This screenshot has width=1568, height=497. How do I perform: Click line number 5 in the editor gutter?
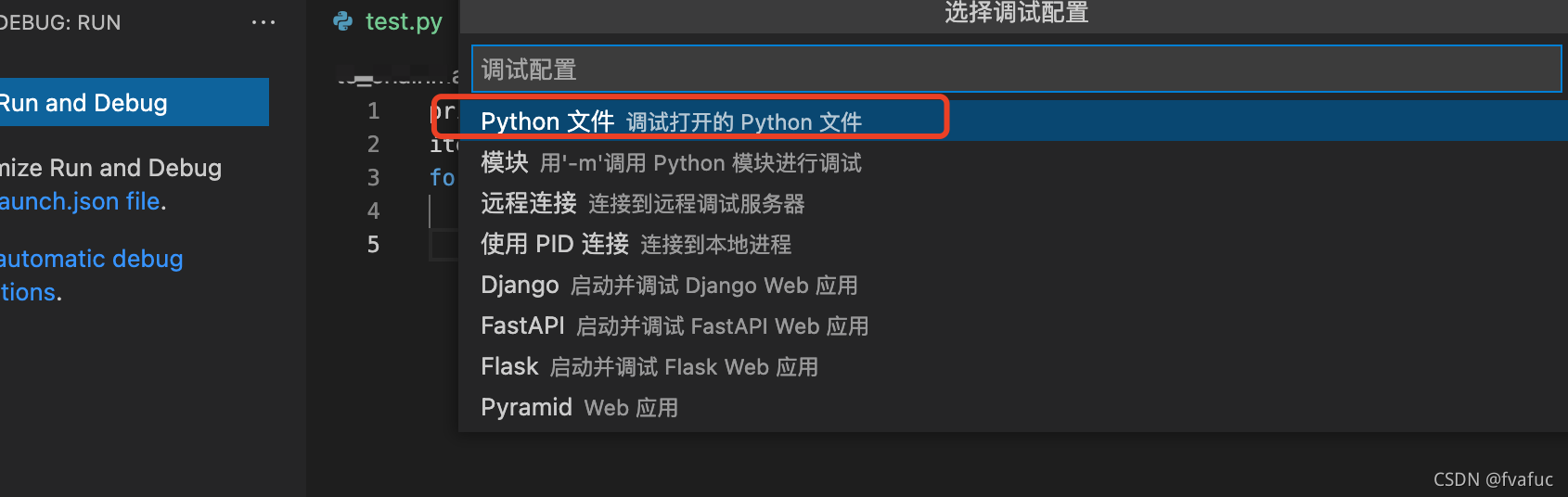tap(373, 245)
